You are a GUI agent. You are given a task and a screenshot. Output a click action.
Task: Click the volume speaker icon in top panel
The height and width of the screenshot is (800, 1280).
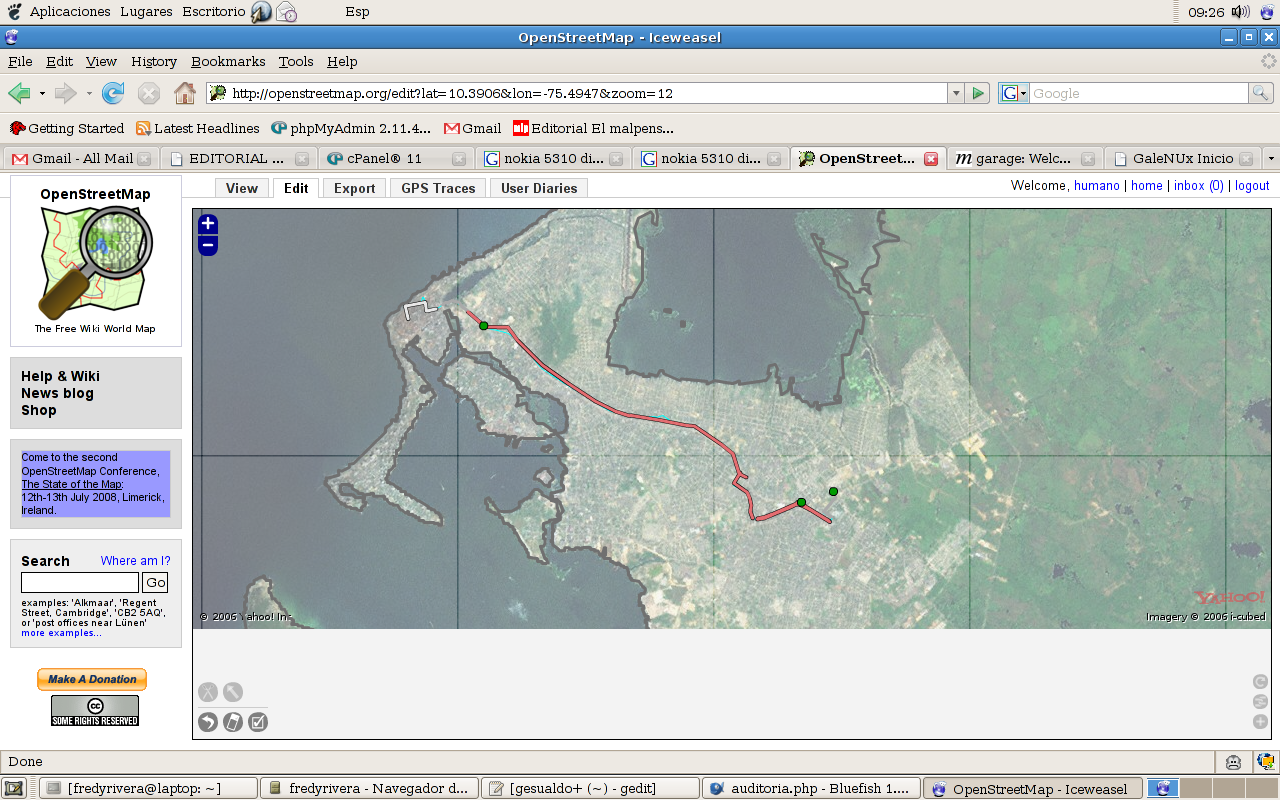tap(1240, 12)
